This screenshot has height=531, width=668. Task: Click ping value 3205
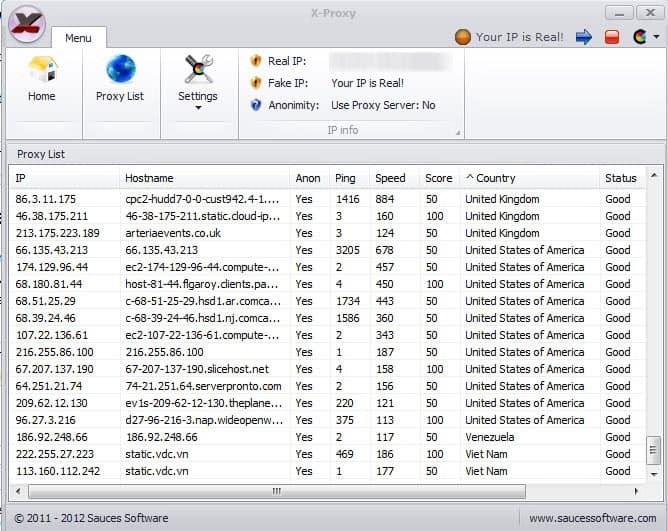(348, 250)
